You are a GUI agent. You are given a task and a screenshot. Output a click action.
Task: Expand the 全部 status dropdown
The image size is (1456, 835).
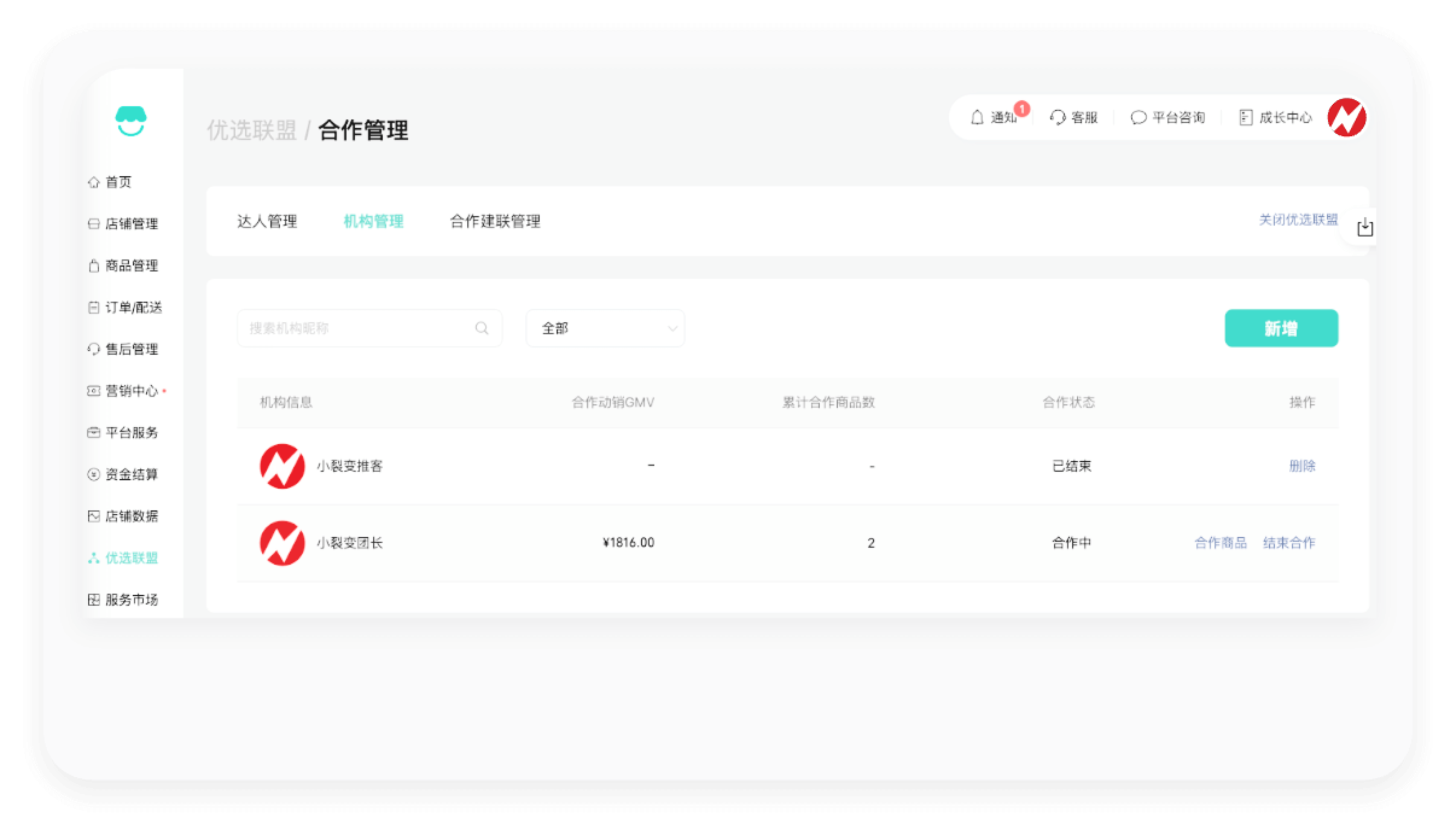[x=605, y=328]
